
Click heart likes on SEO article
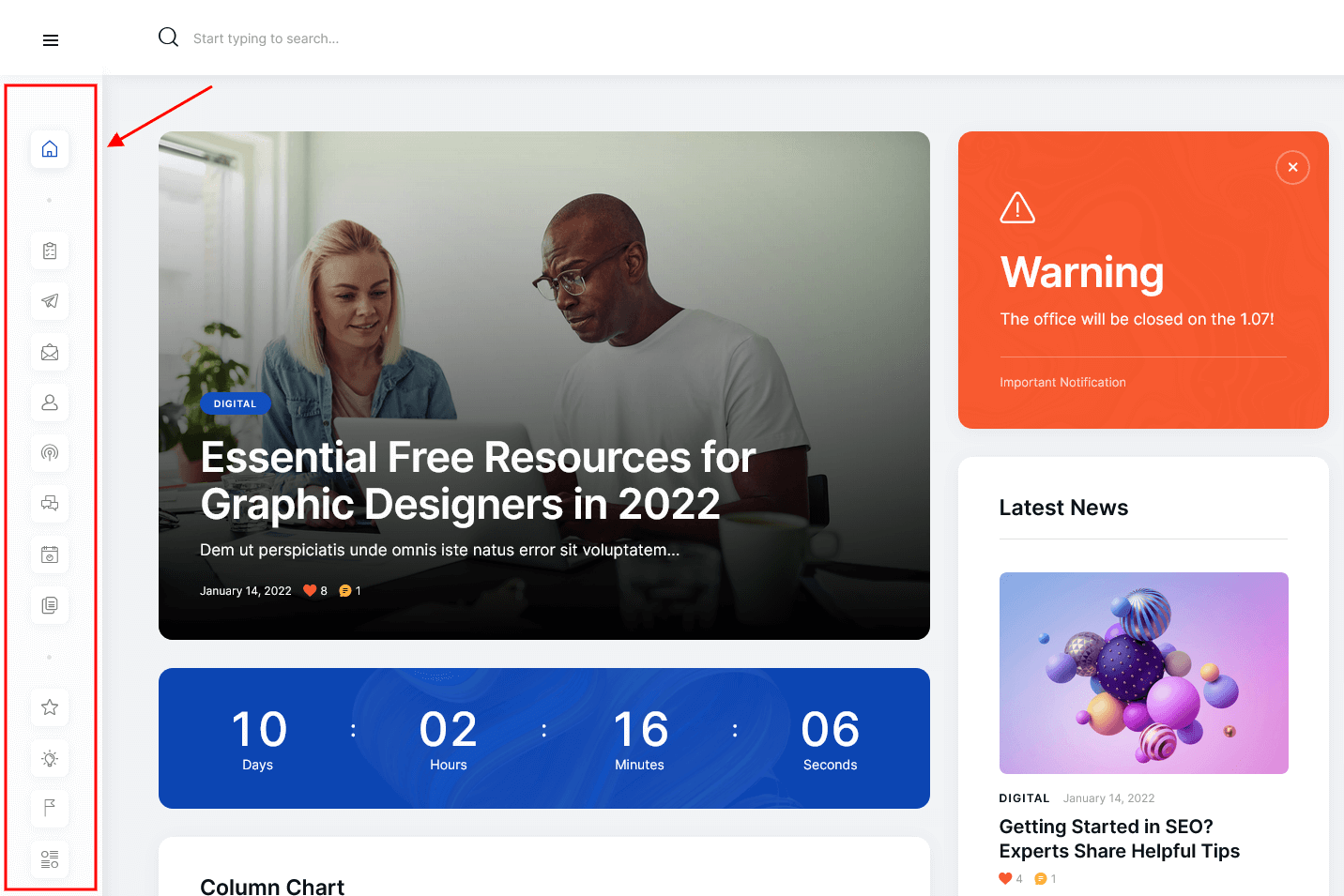pyautogui.click(x=1011, y=879)
